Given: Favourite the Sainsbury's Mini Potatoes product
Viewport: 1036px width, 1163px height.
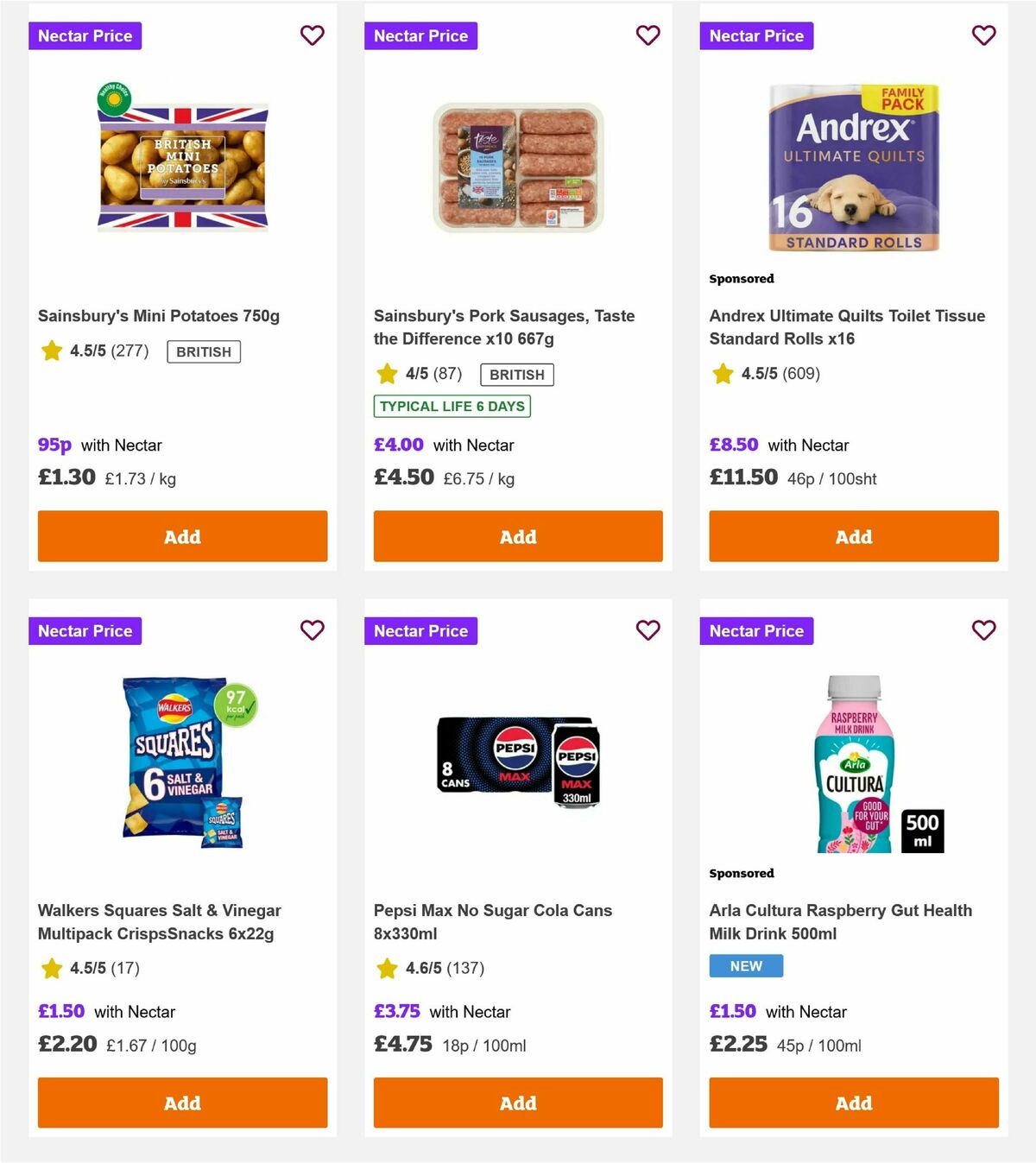Looking at the screenshot, I should 312,35.
